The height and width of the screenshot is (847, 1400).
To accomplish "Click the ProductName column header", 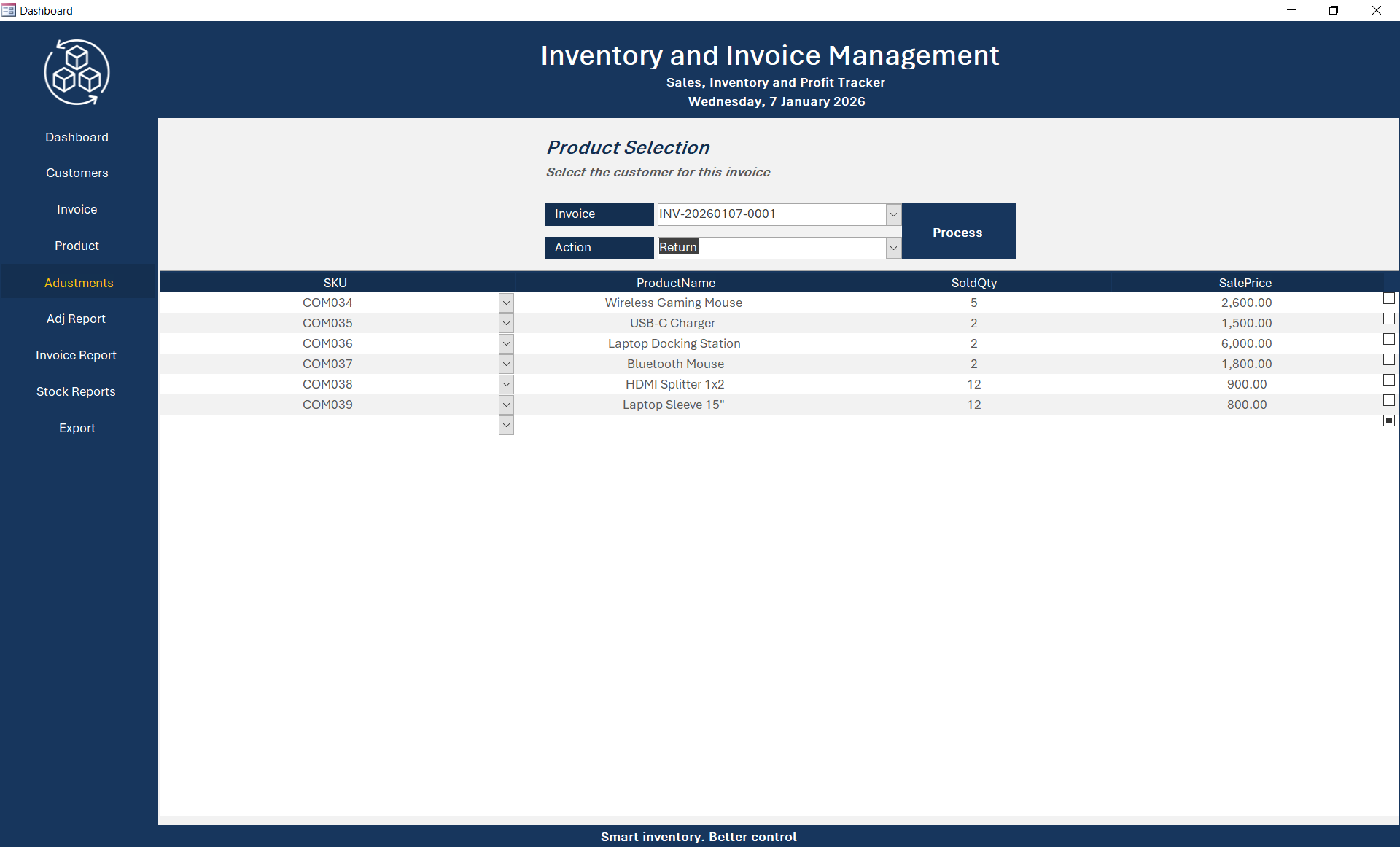I will (x=676, y=283).
